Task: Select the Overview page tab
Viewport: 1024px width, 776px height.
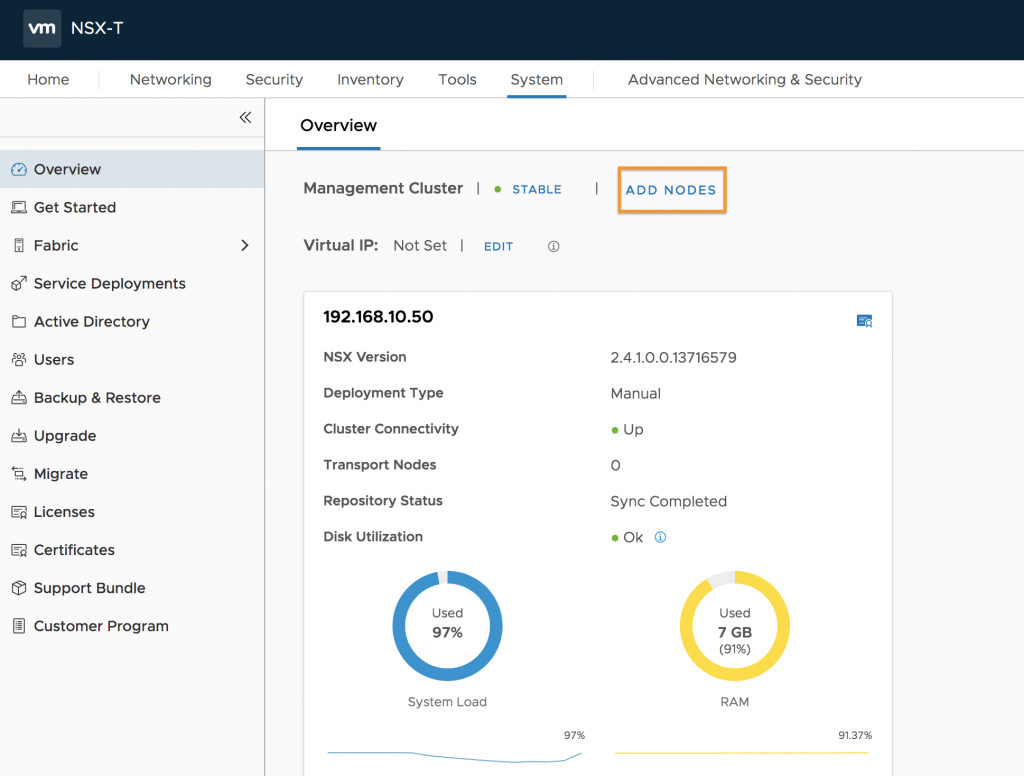Action: (338, 125)
